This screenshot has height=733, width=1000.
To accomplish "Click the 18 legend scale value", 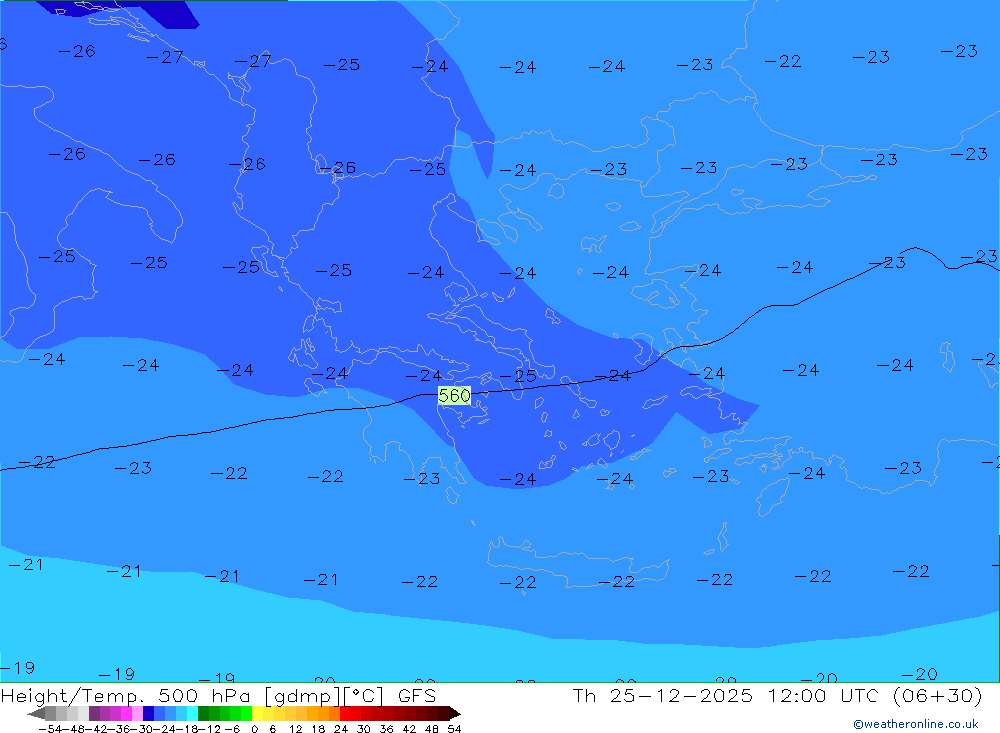I will tap(318, 729).
